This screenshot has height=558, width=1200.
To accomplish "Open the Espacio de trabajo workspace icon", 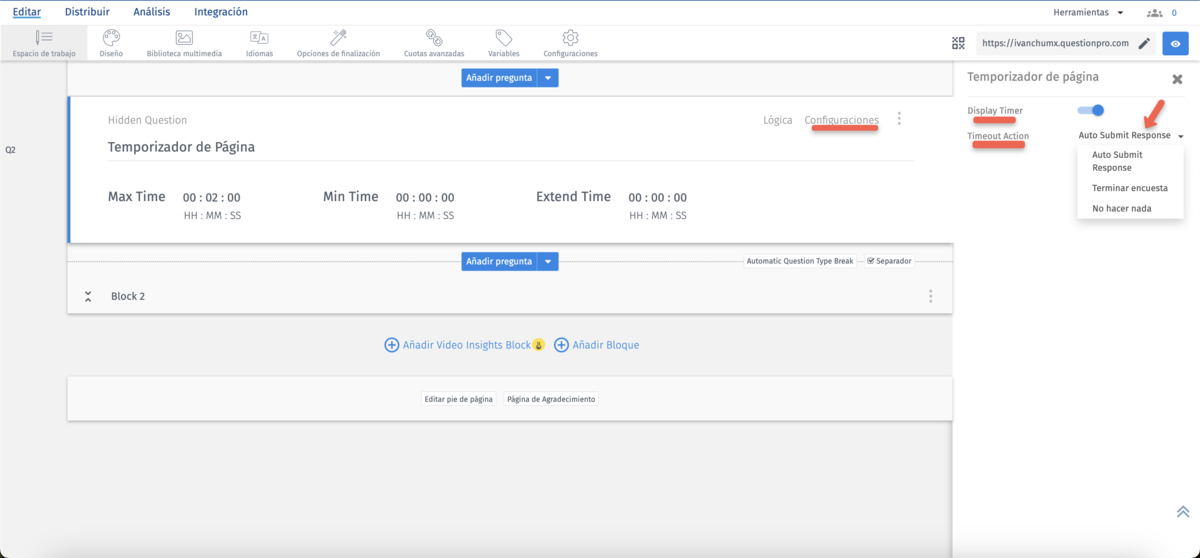I will 44,37.
